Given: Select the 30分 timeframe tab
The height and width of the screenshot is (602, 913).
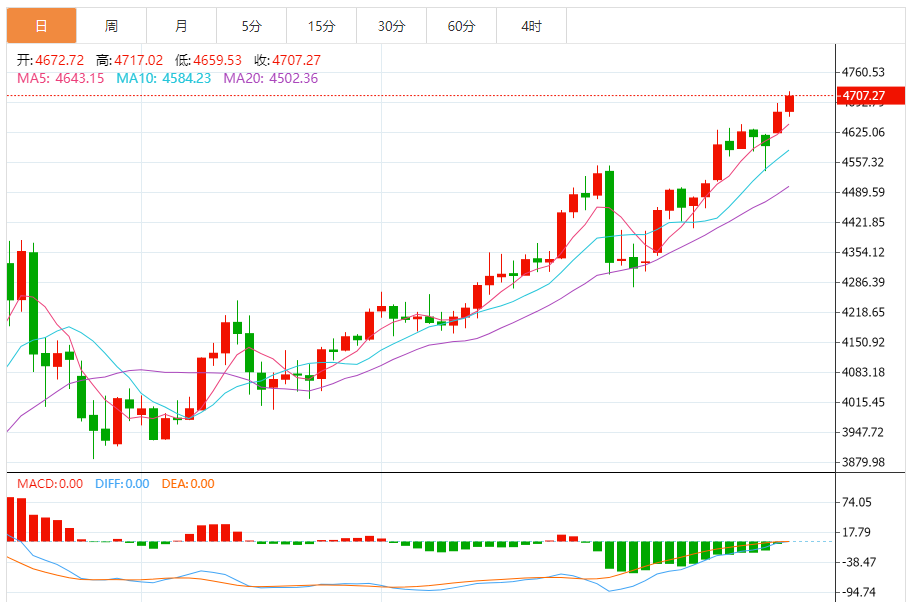Looking at the screenshot, I should (x=391, y=26).
